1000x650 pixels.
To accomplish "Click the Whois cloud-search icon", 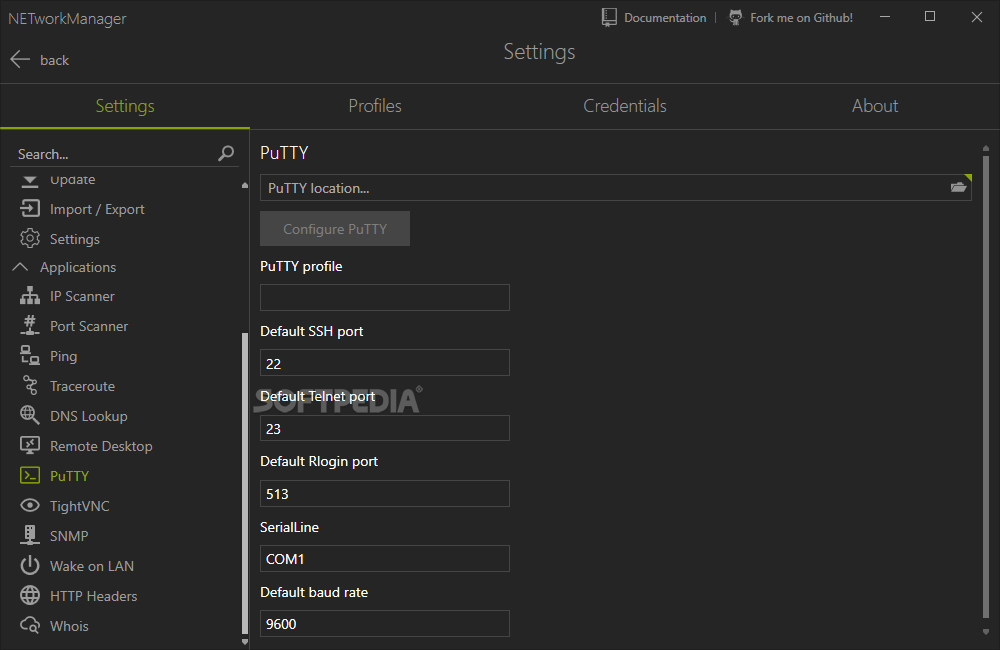I will [30, 625].
